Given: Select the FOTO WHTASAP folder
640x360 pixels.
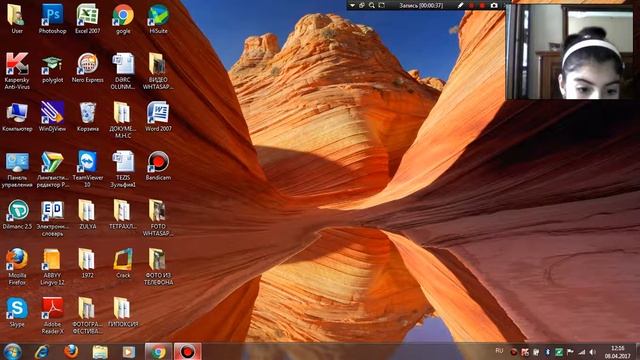Looking at the screenshot, I should coord(158,218).
